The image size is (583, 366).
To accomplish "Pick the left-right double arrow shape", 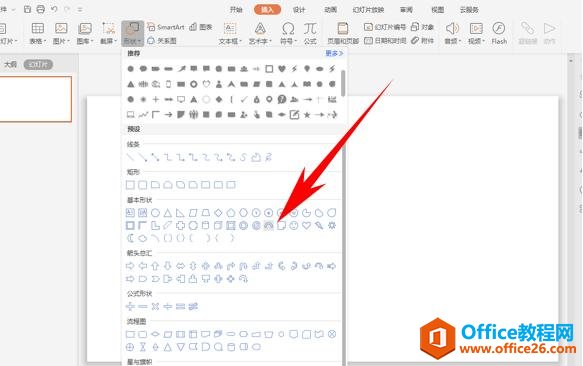I will 180,266.
